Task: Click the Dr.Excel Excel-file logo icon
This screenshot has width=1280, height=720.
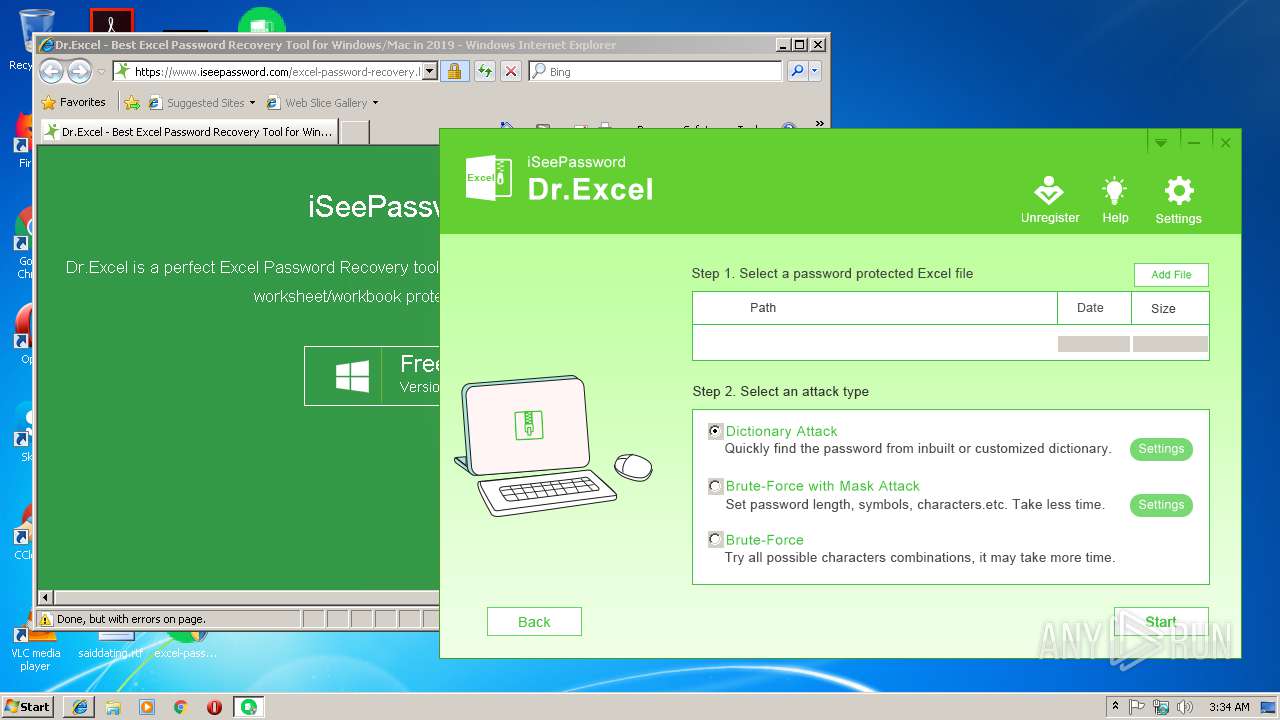Action: click(489, 178)
